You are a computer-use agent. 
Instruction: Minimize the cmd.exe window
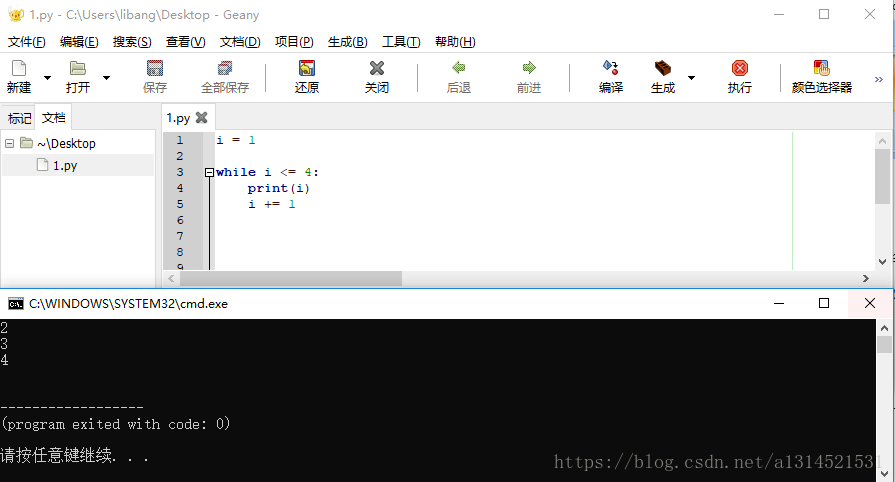click(x=779, y=303)
